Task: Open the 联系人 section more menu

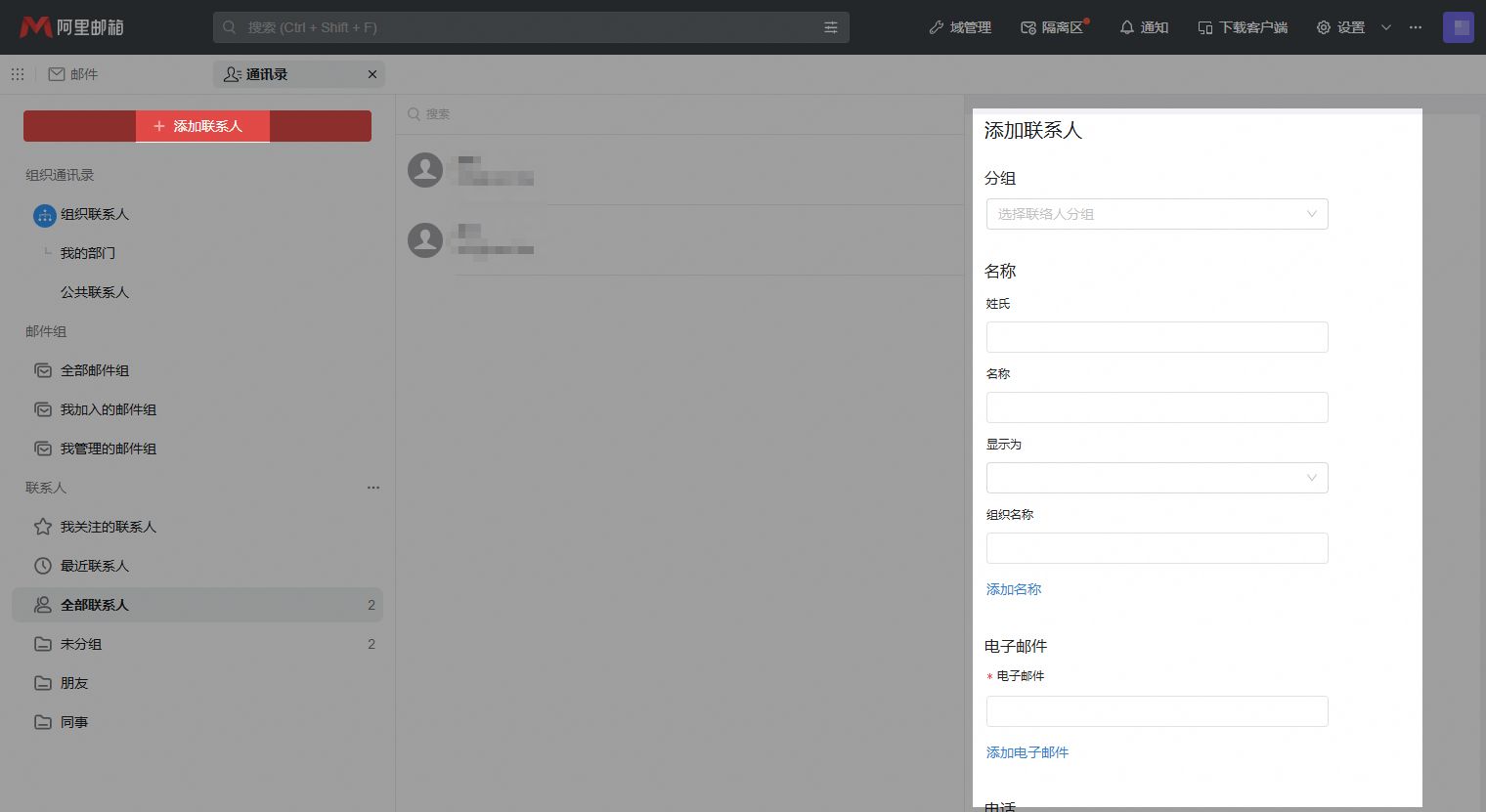Action: tap(372, 488)
